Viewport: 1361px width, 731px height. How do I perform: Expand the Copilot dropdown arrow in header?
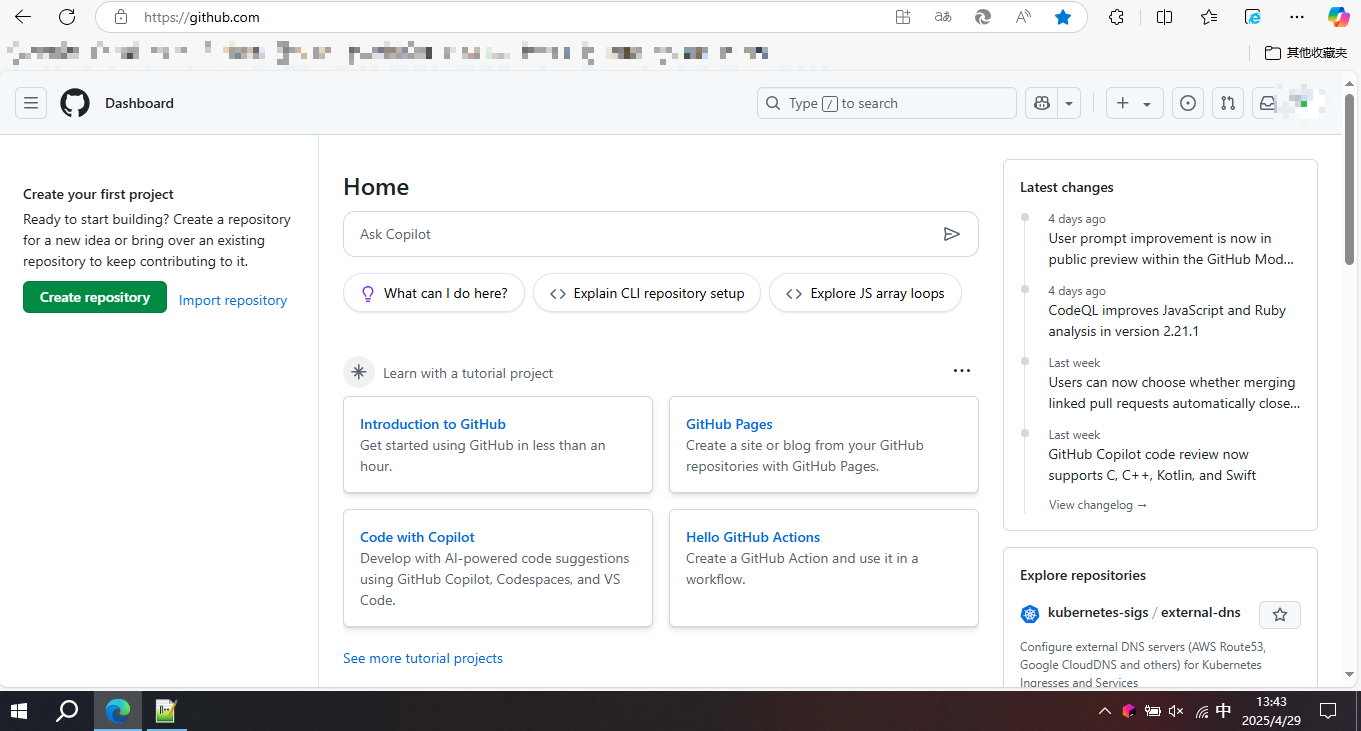click(1070, 103)
